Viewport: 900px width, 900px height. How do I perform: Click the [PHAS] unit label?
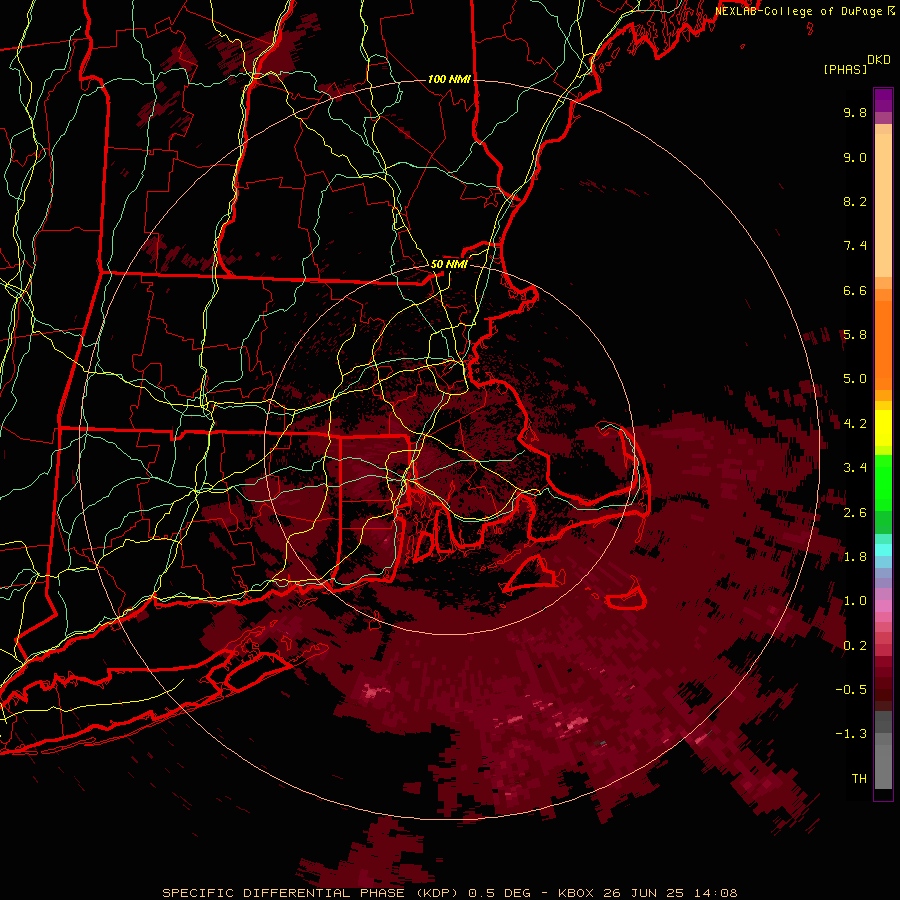tap(845, 69)
